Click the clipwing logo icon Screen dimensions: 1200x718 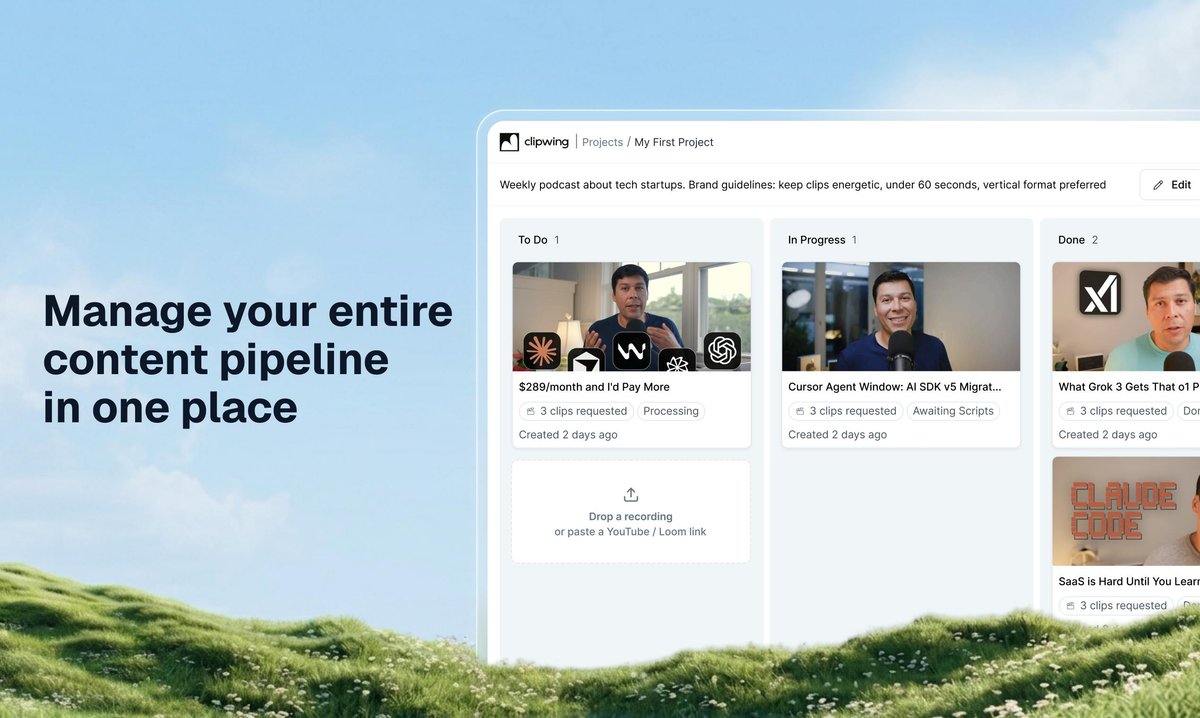tap(509, 142)
